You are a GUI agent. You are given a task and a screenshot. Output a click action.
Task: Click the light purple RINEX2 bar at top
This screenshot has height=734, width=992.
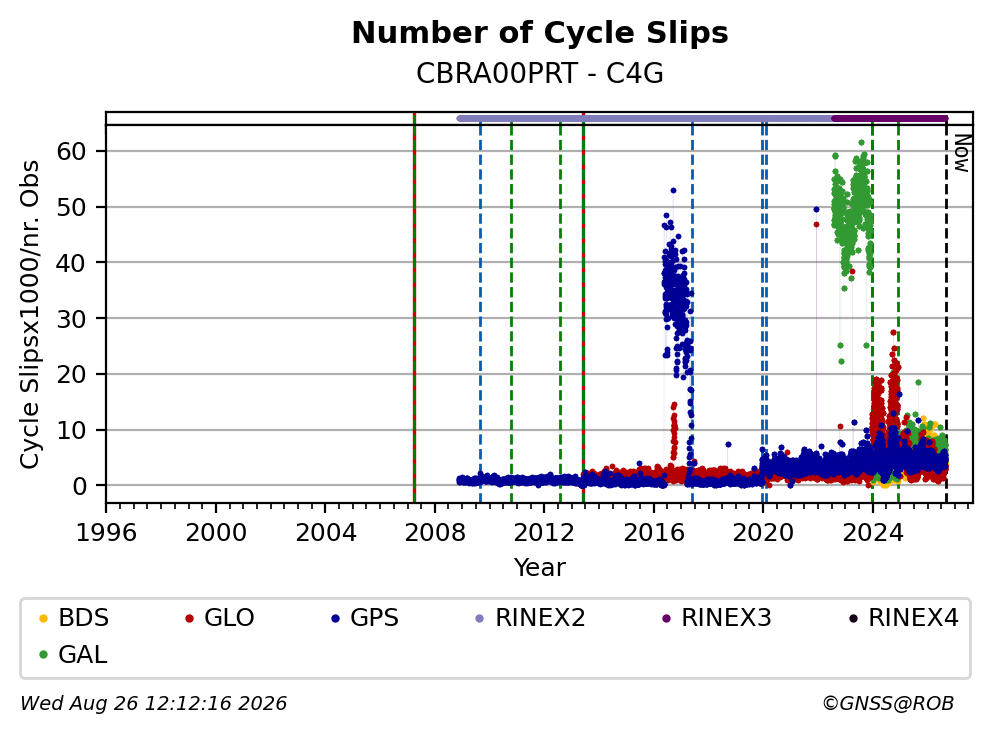point(644,118)
